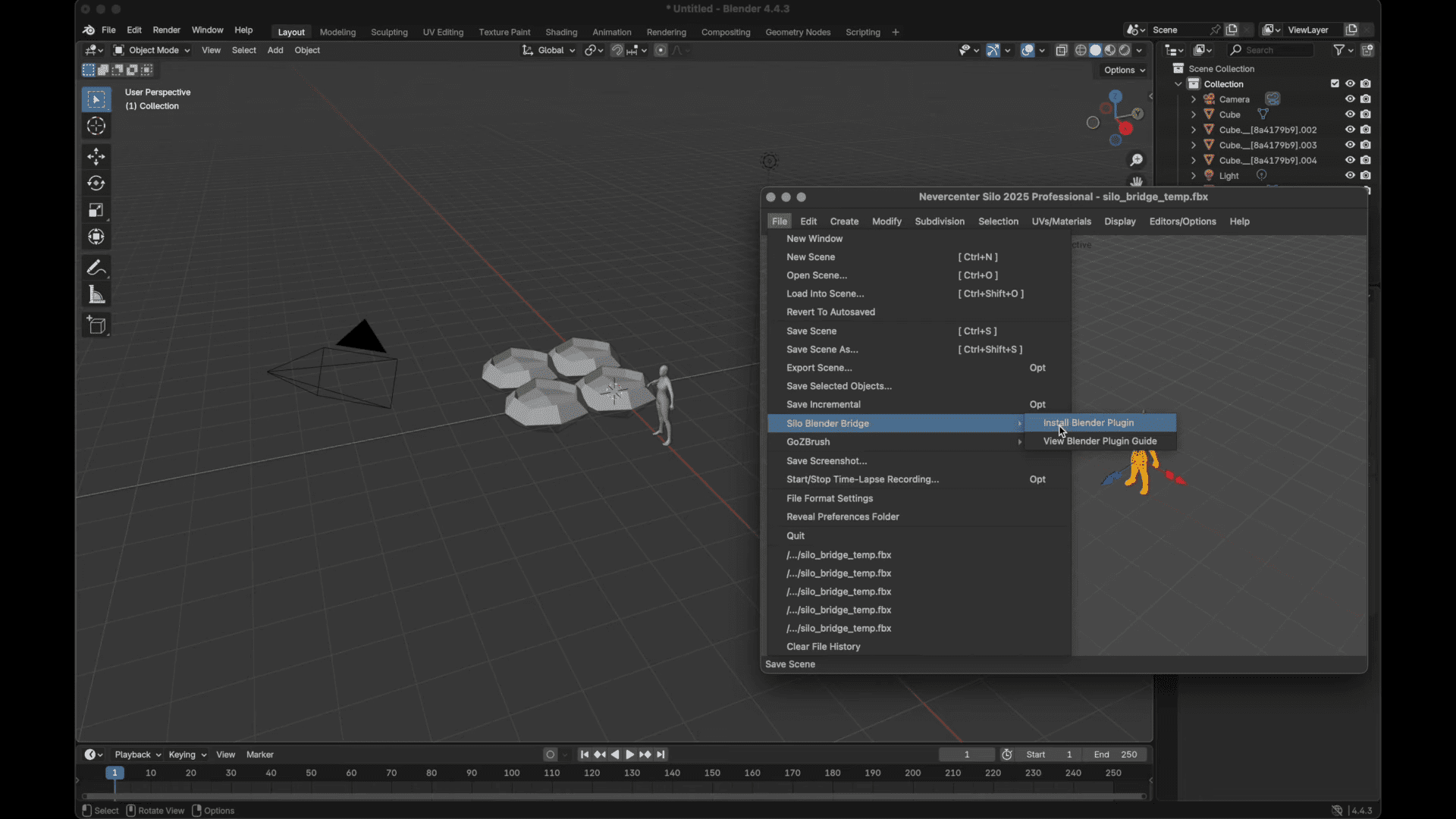Activate the Measure tool
The height and width of the screenshot is (819, 1456).
click(x=96, y=295)
